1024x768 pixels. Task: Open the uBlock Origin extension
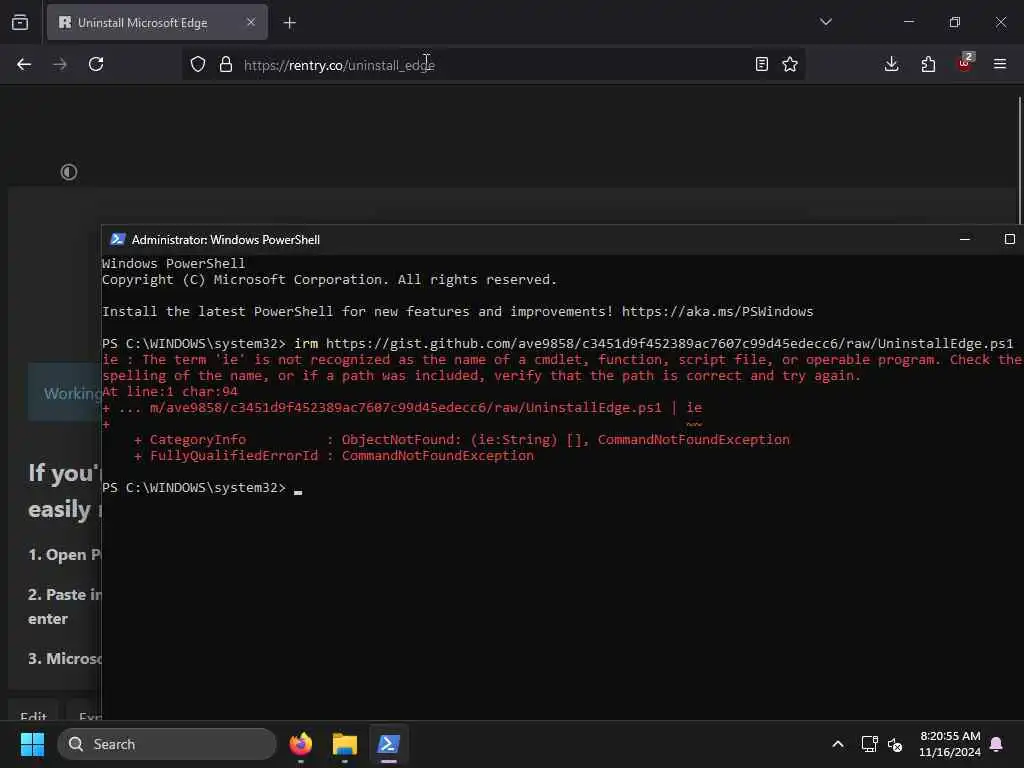(x=965, y=63)
